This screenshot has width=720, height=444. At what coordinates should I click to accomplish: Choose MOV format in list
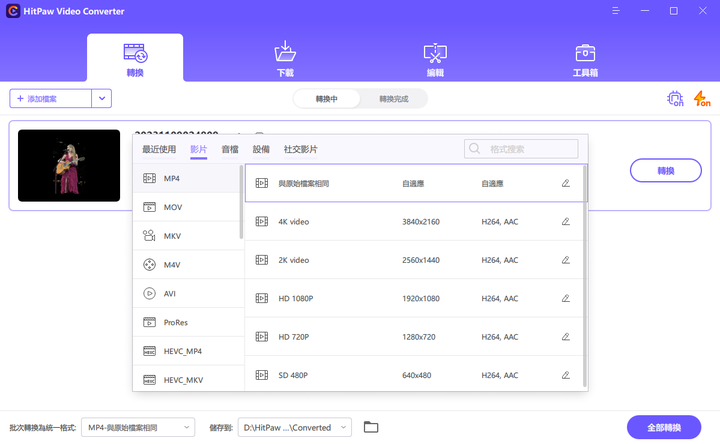186,207
